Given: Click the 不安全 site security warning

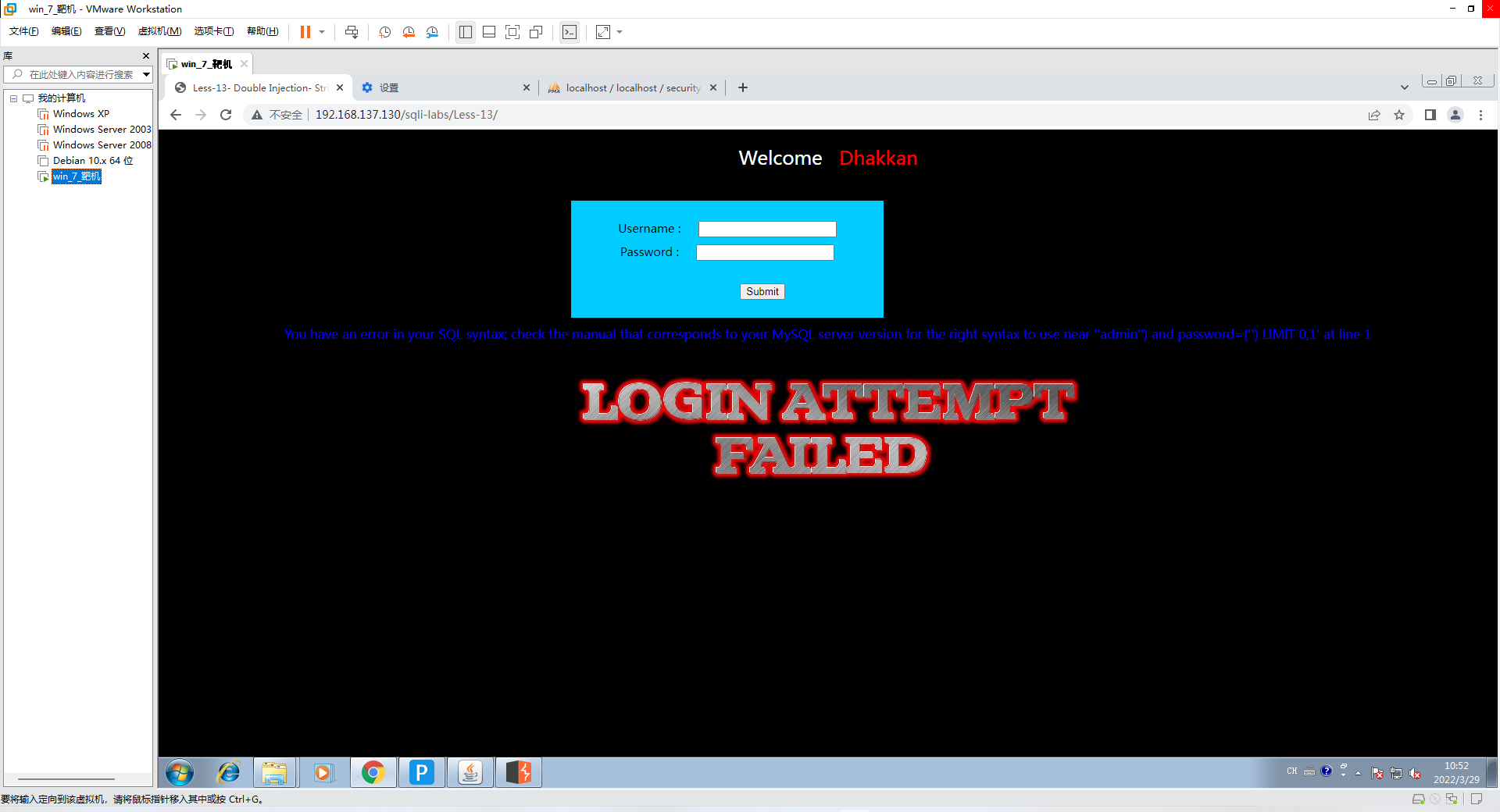Looking at the screenshot, I should 277,115.
